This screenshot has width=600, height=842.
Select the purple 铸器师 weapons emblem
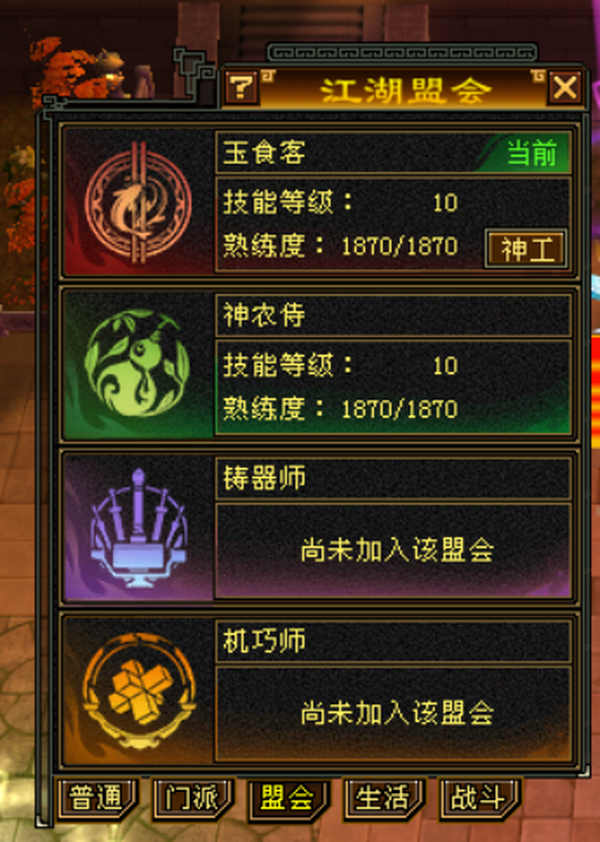click(x=138, y=527)
